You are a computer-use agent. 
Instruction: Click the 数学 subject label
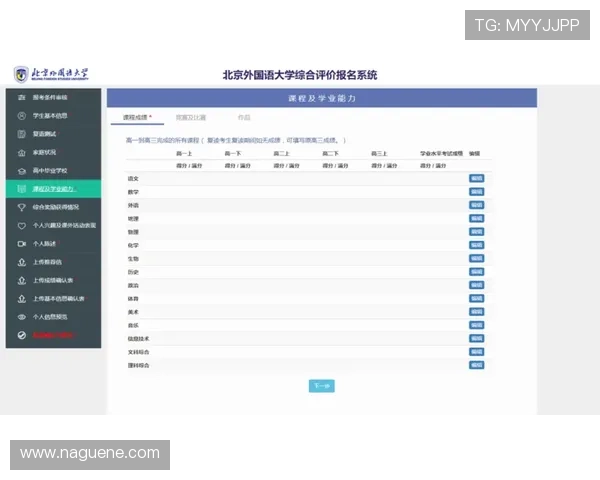133,192
